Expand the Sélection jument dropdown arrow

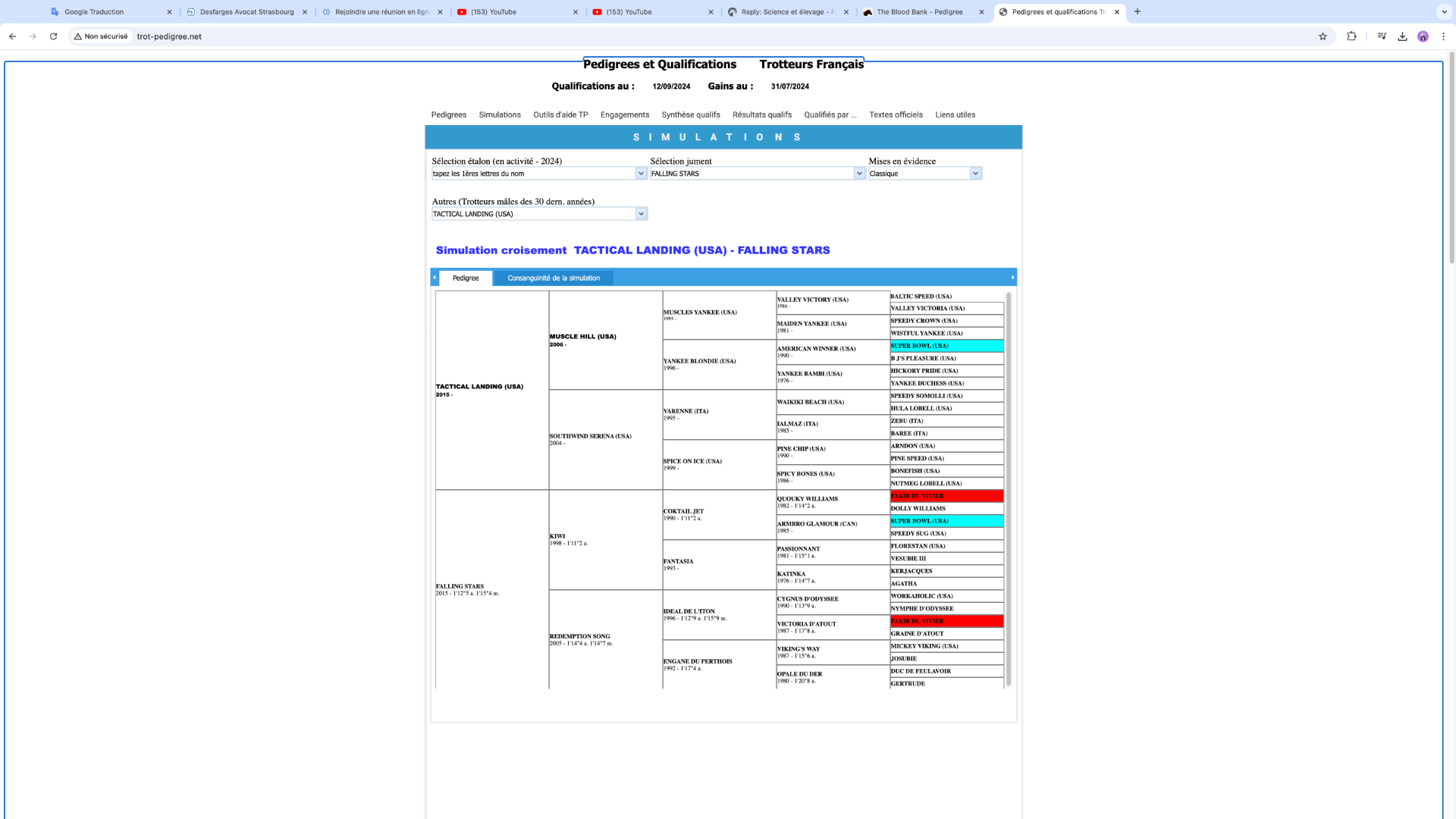pyautogui.click(x=859, y=174)
